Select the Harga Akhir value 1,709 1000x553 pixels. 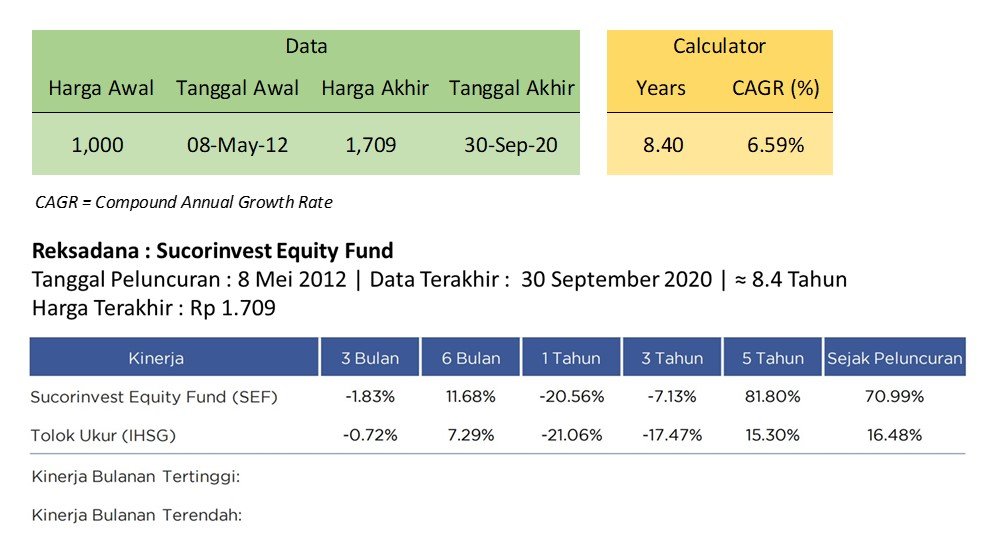[371, 145]
